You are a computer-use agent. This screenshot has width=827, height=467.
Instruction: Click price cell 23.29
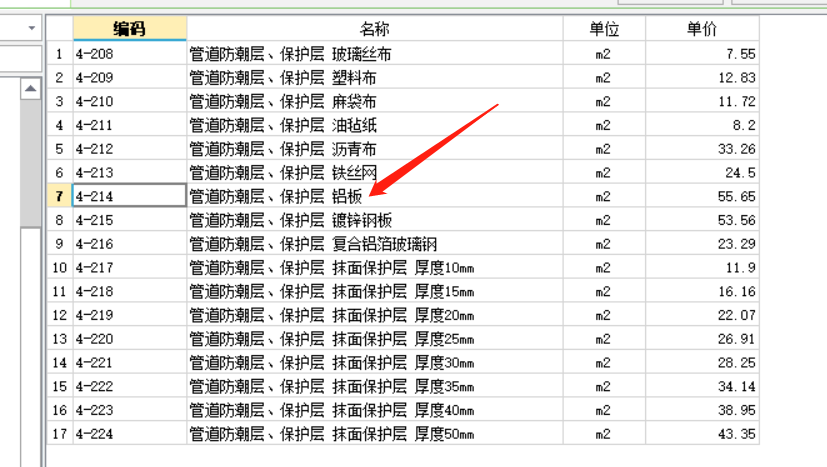pyautogui.click(x=703, y=244)
